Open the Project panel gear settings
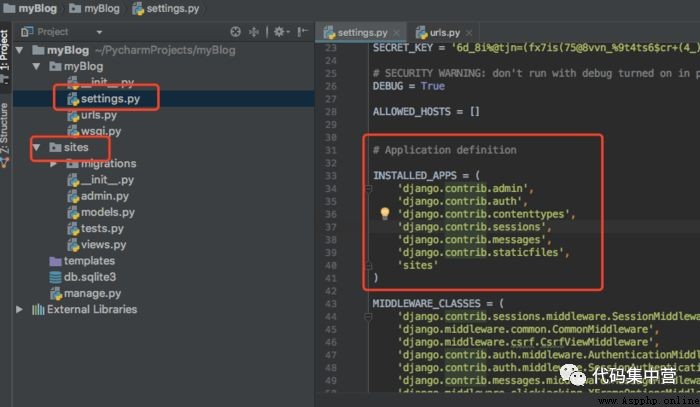 click(x=280, y=32)
